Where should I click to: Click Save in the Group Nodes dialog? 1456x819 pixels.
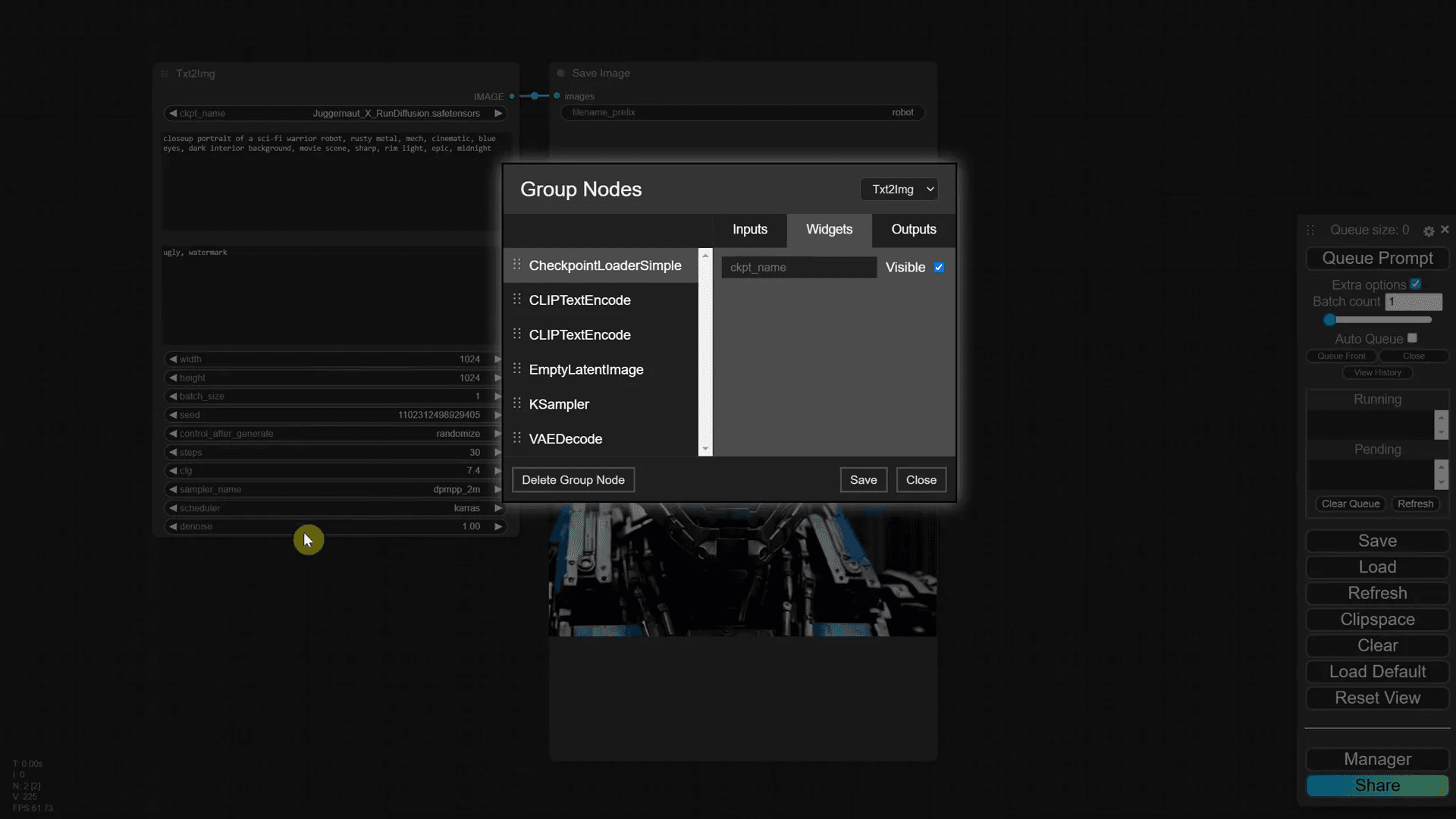(x=863, y=480)
